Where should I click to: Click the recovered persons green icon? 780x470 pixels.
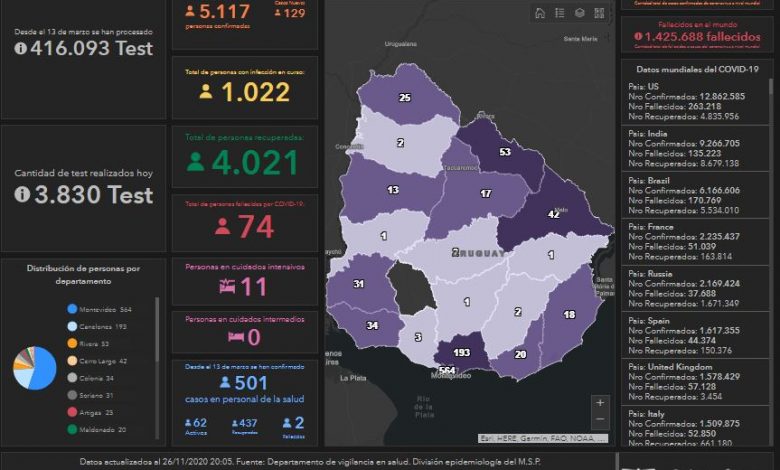click(195, 163)
